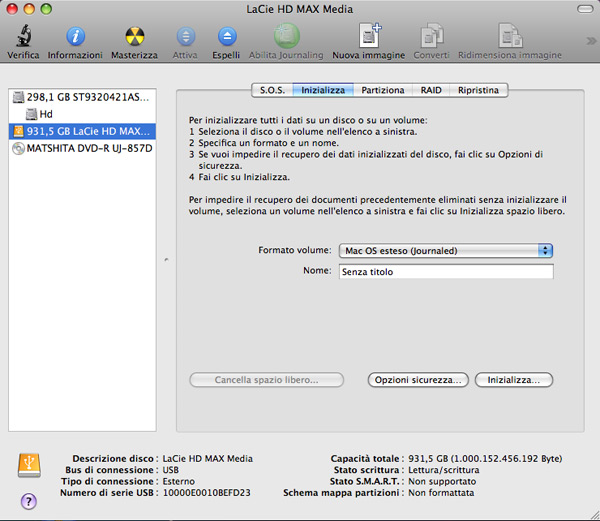Screen dimensions: 600x521
Task: Click the Attiva mount icon
Action: 186,37
